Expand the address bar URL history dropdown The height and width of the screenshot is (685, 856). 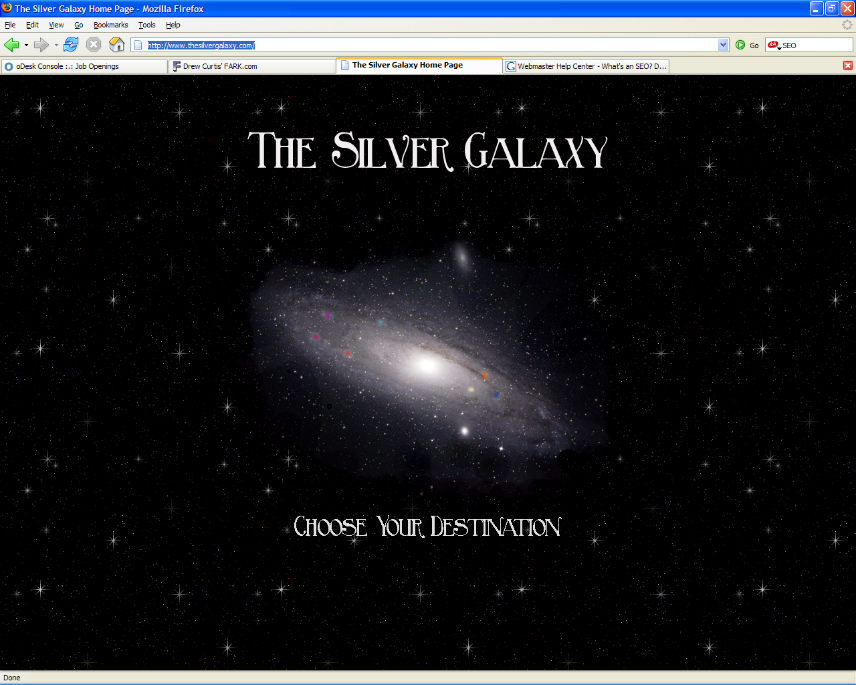coord(724,45)
